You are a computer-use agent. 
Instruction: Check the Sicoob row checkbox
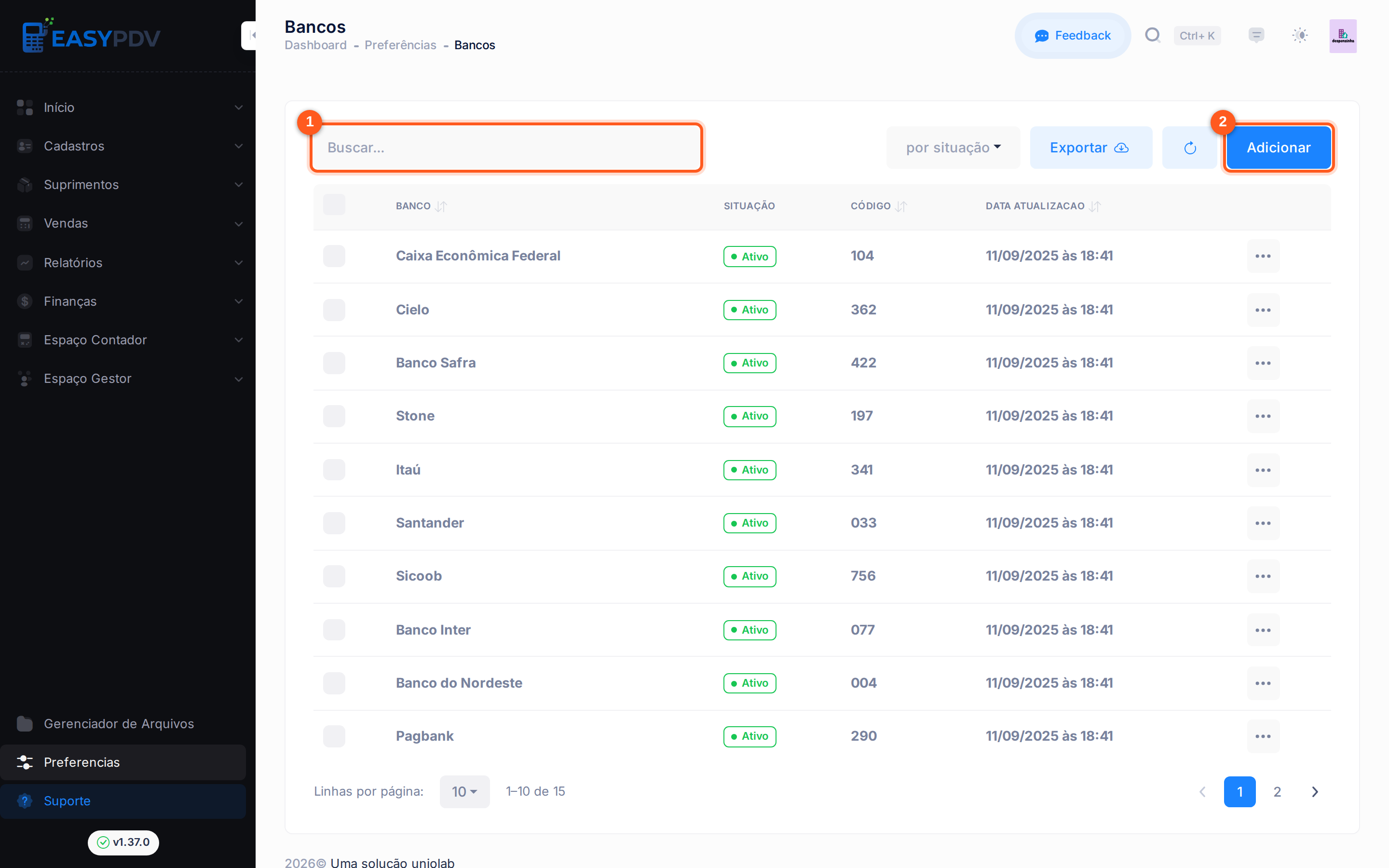(334, 576)
